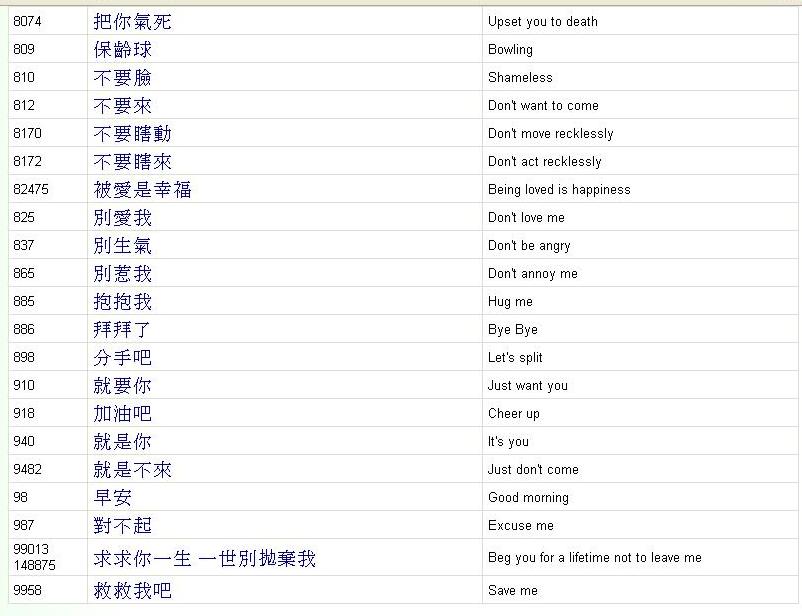Select 'Being loved is happiness' text
The image size is (802, 616).
click(x=559, y=189)
